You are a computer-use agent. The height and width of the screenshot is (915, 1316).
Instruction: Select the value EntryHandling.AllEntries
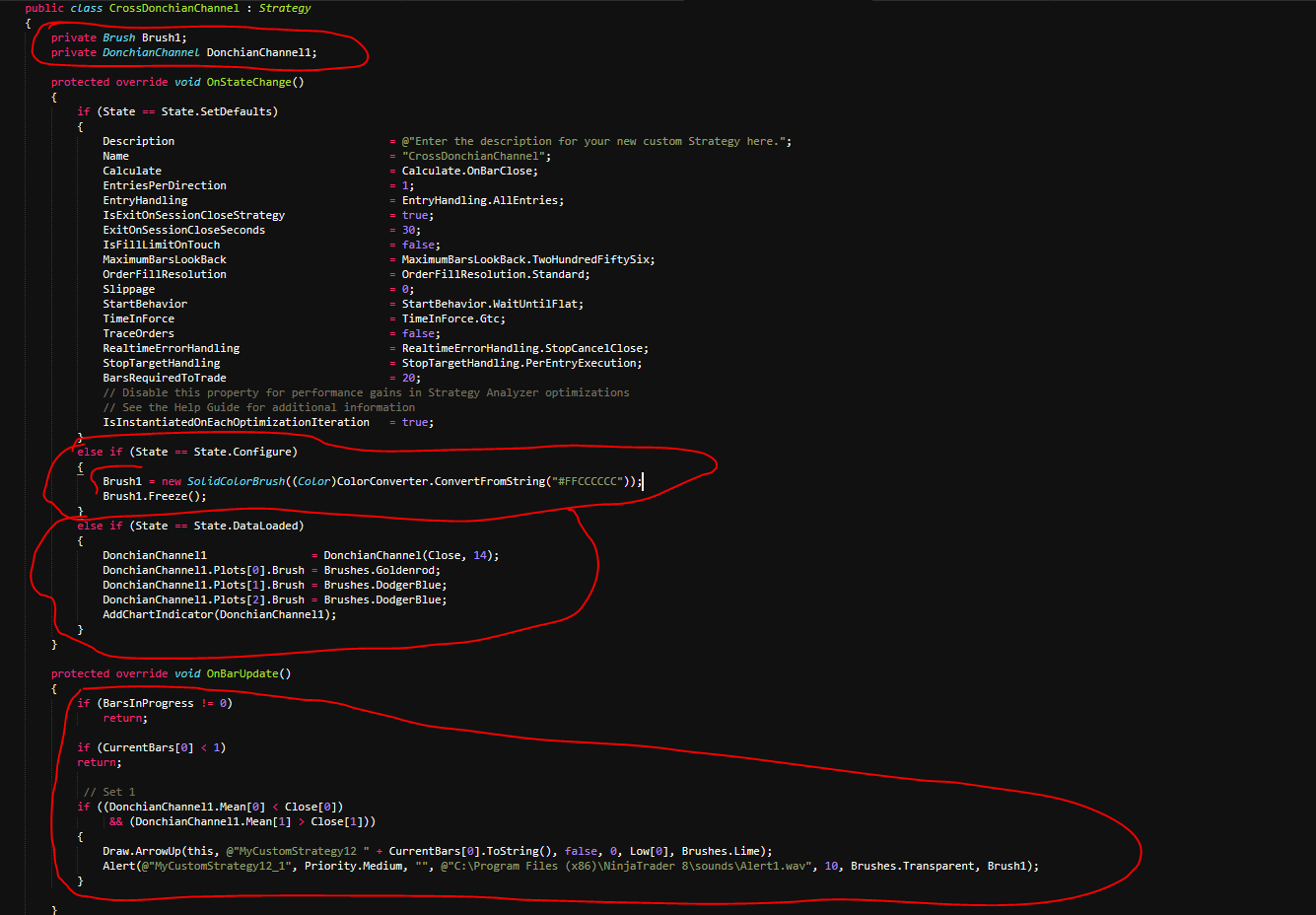480,200
